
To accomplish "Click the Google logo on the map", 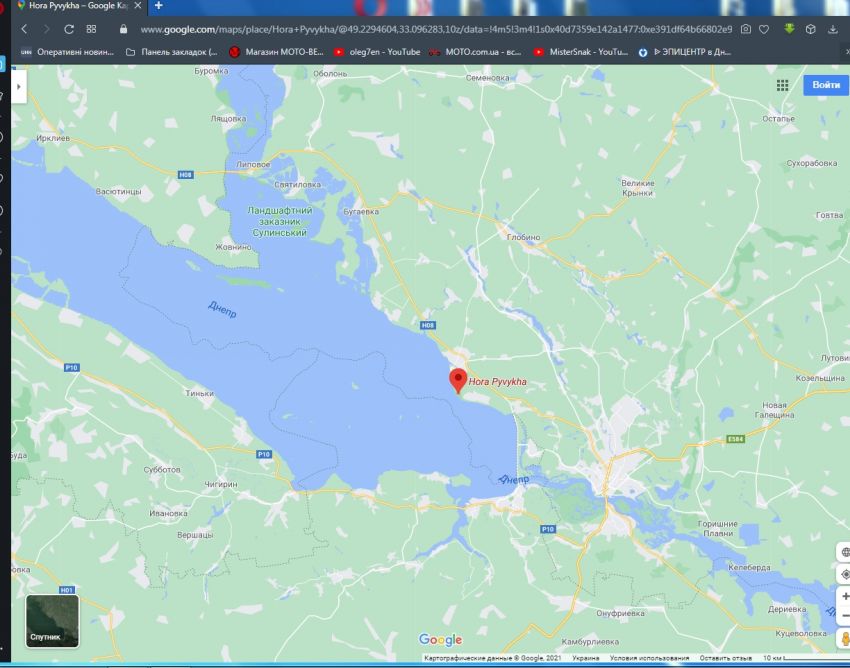I will click(440, 640).
